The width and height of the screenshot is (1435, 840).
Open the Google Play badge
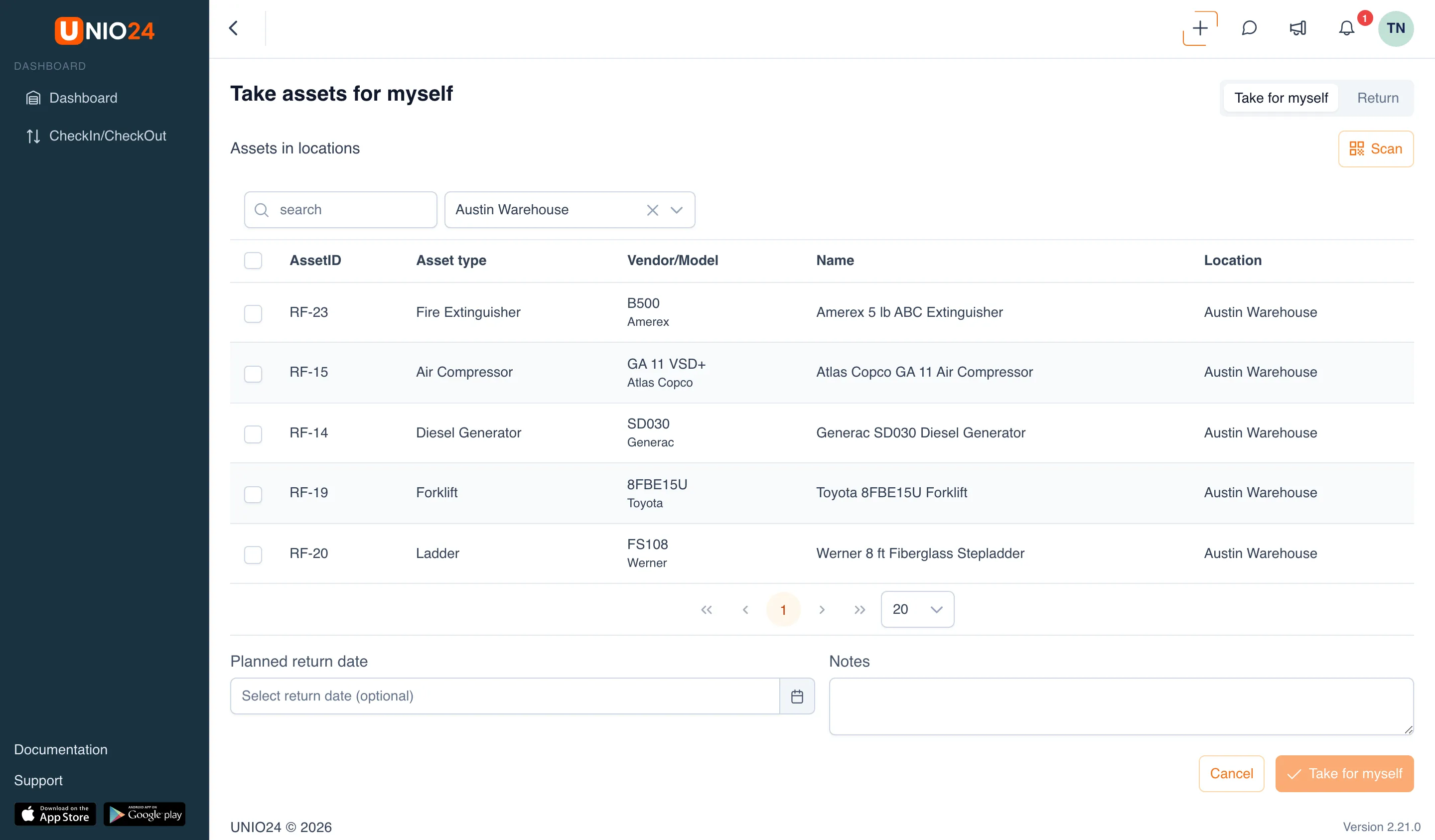click(x=144, y=815)
